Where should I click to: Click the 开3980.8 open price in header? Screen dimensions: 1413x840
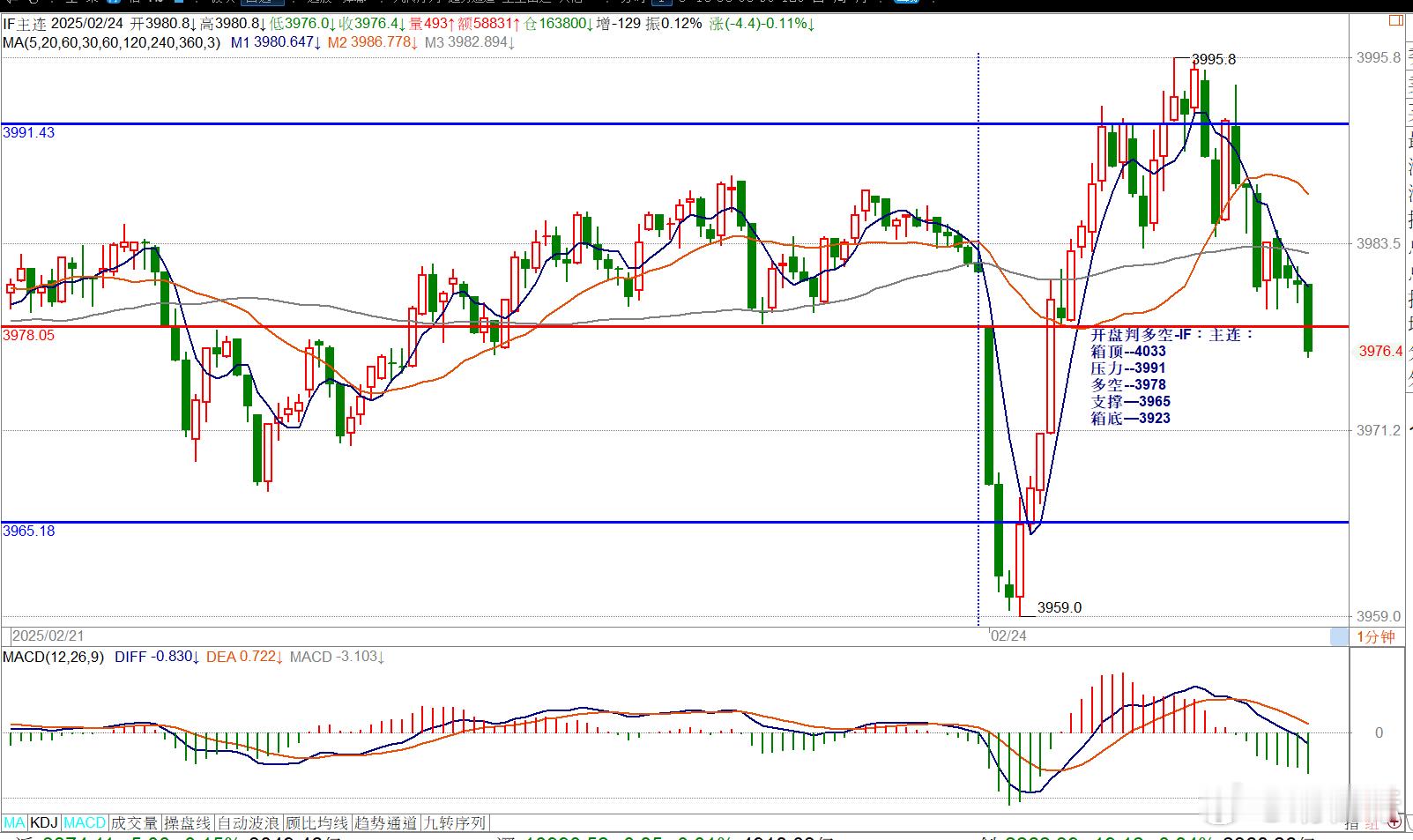(x=163, y=24)
